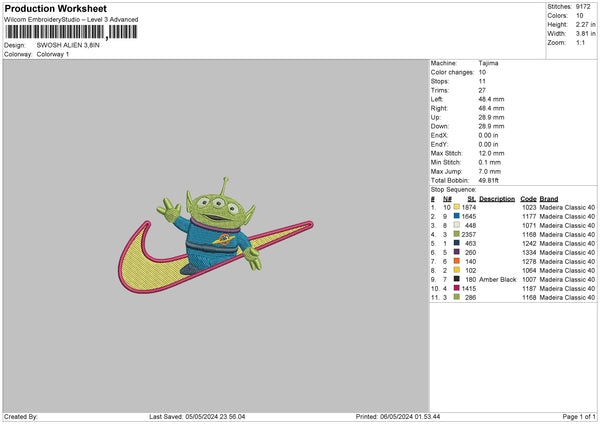Select the blue swatch for code 1177
This screenshot has height=424, width=600.
point(457,216)
